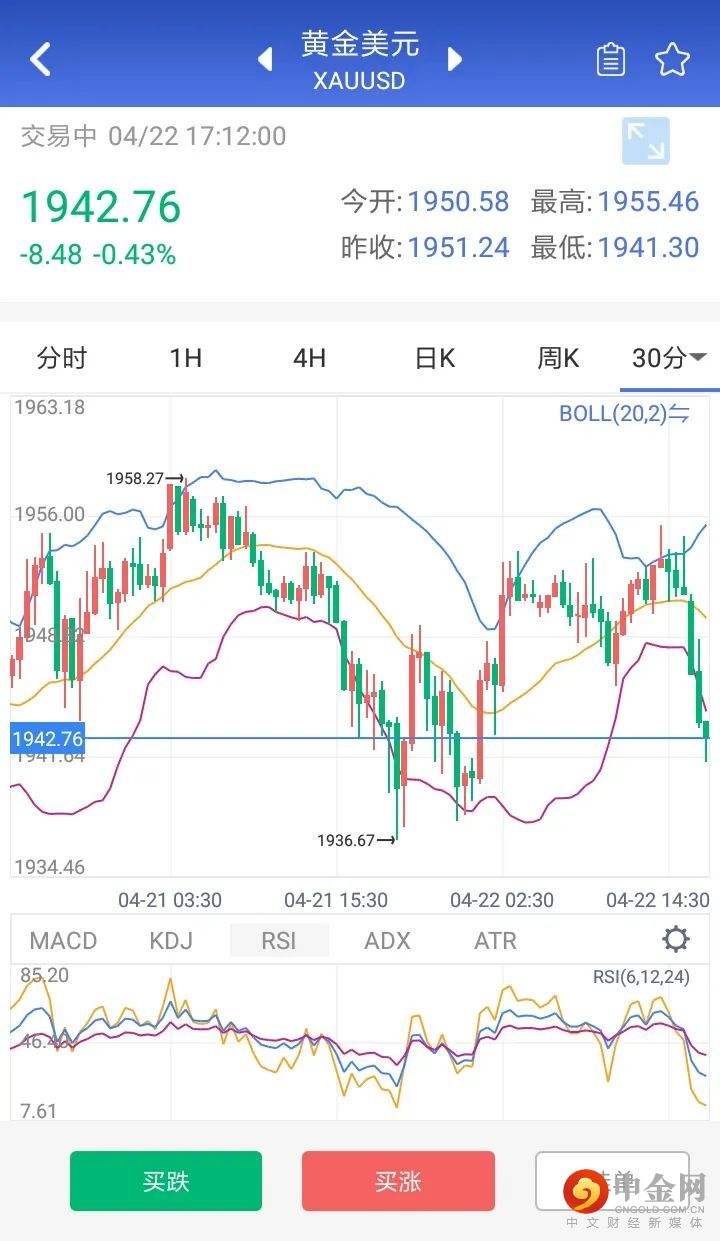This screenshot has width=720, height=1241.
Task: Switch to previous instrument with left triangle
Action: pos(265,59)
